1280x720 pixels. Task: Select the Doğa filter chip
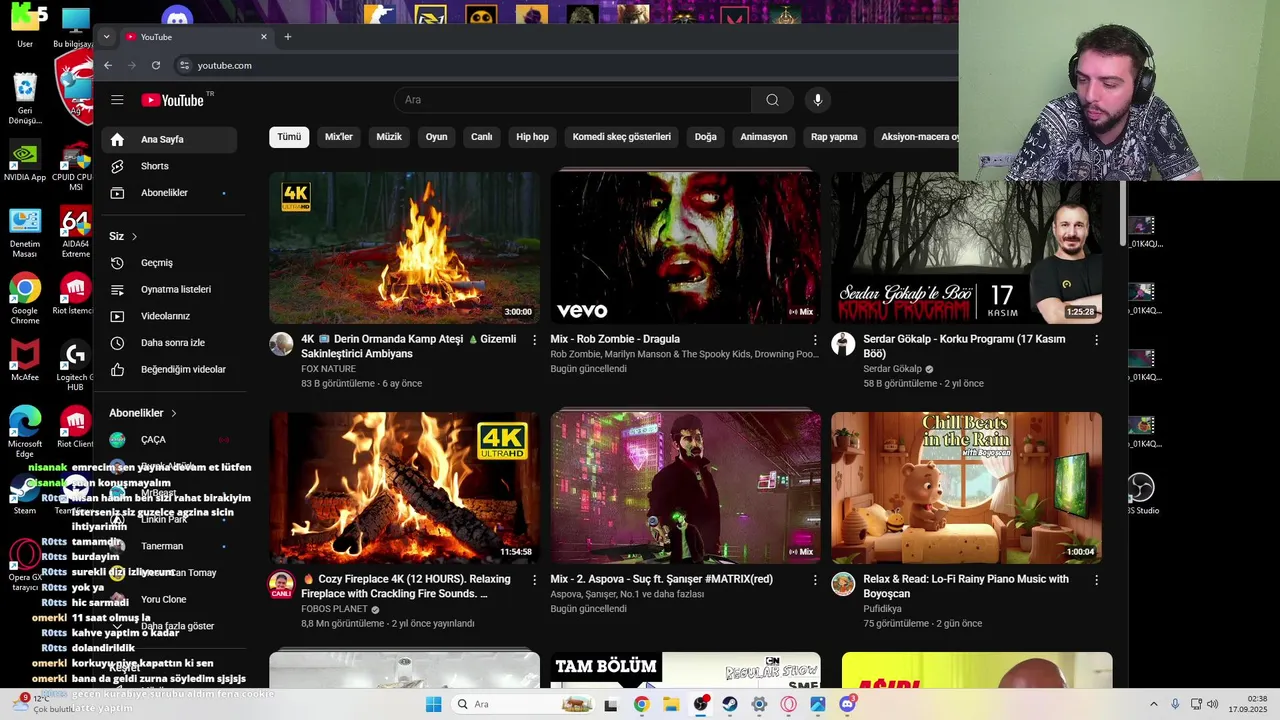tap(706, 137)
